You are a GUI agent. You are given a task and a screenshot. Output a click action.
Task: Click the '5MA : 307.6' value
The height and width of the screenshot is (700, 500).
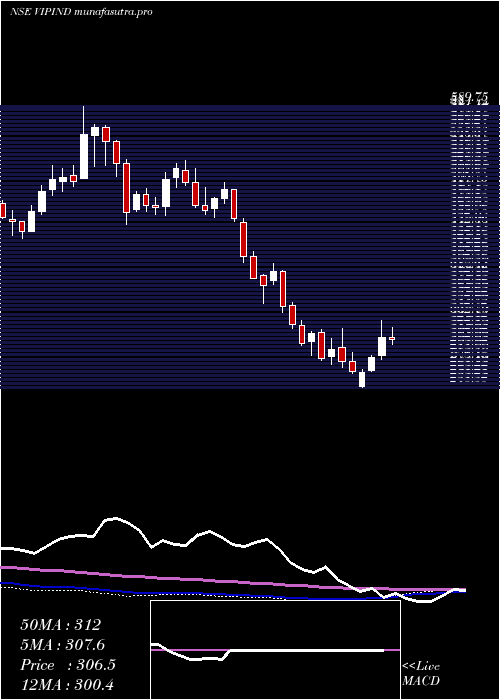[63, 645]
